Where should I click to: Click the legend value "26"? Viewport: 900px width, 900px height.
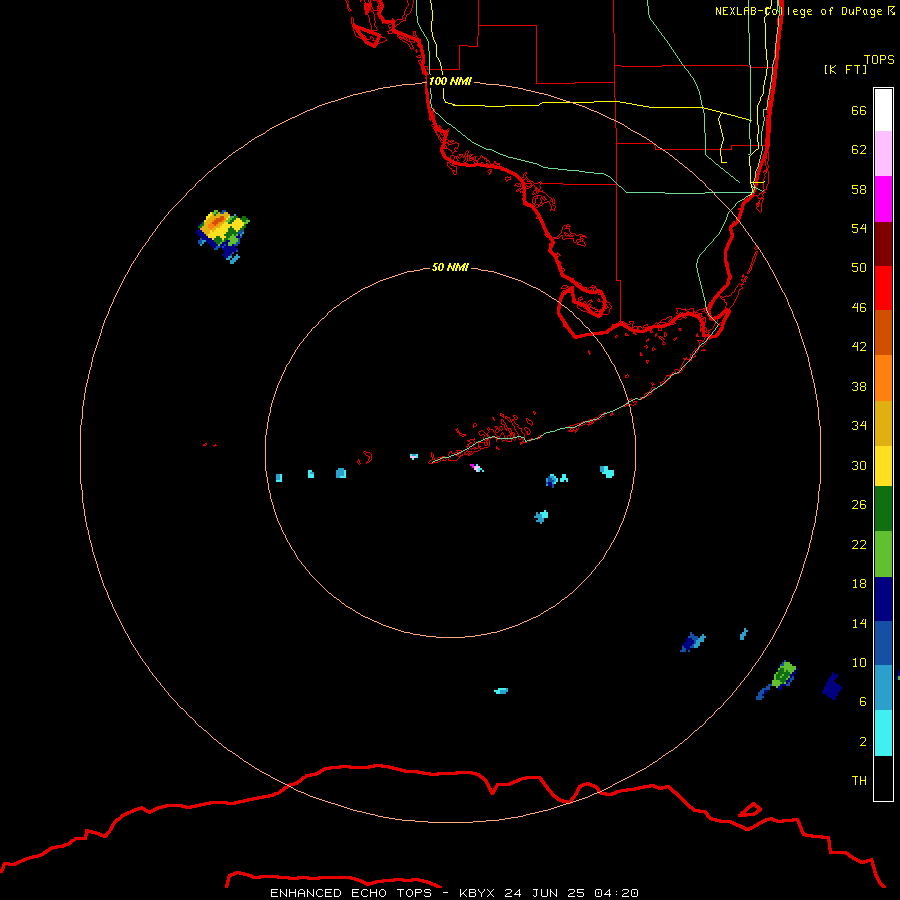tap(859, 505)
